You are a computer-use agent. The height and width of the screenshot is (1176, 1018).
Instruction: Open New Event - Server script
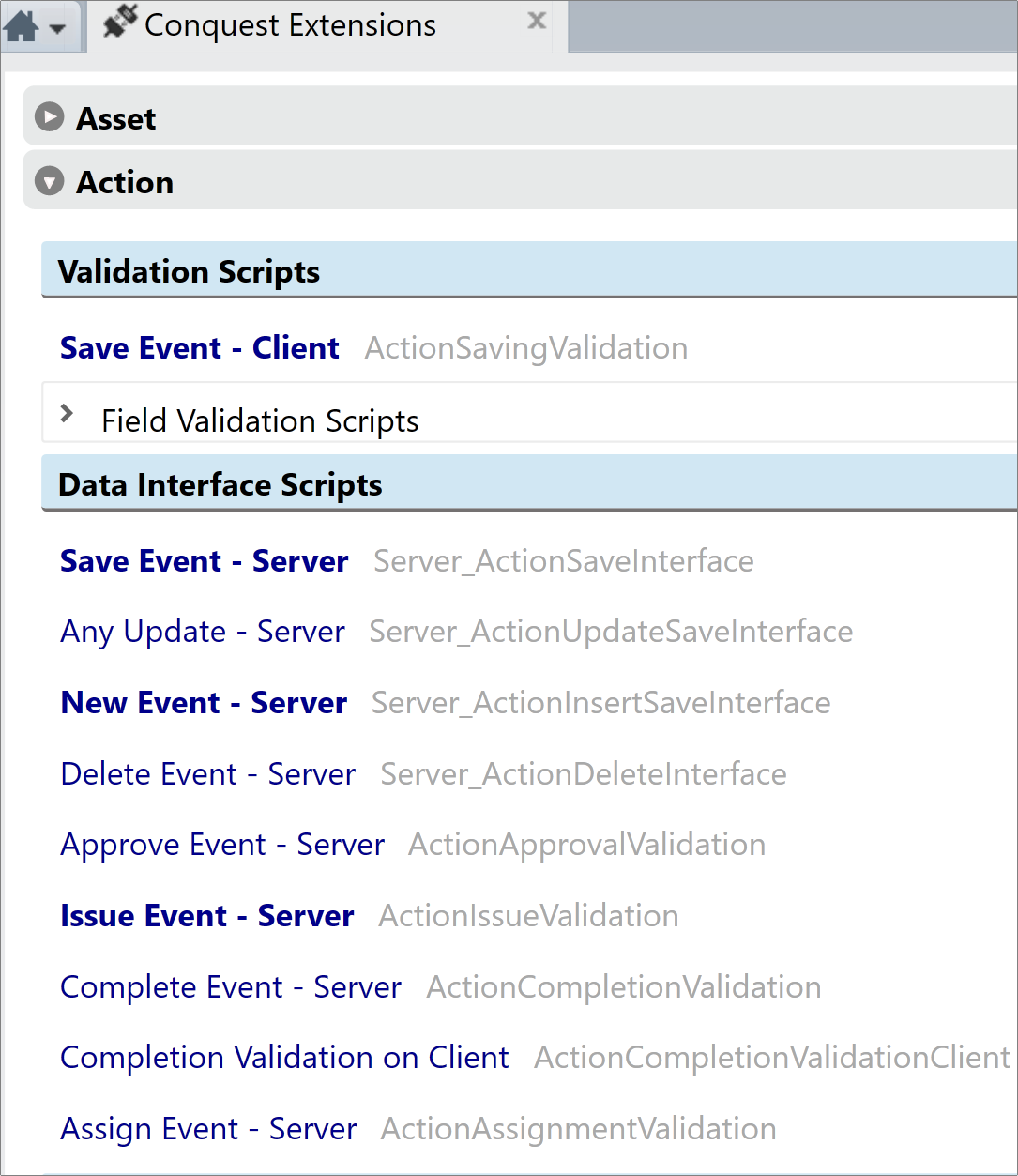pyautogui.click(x=204, y=703)
